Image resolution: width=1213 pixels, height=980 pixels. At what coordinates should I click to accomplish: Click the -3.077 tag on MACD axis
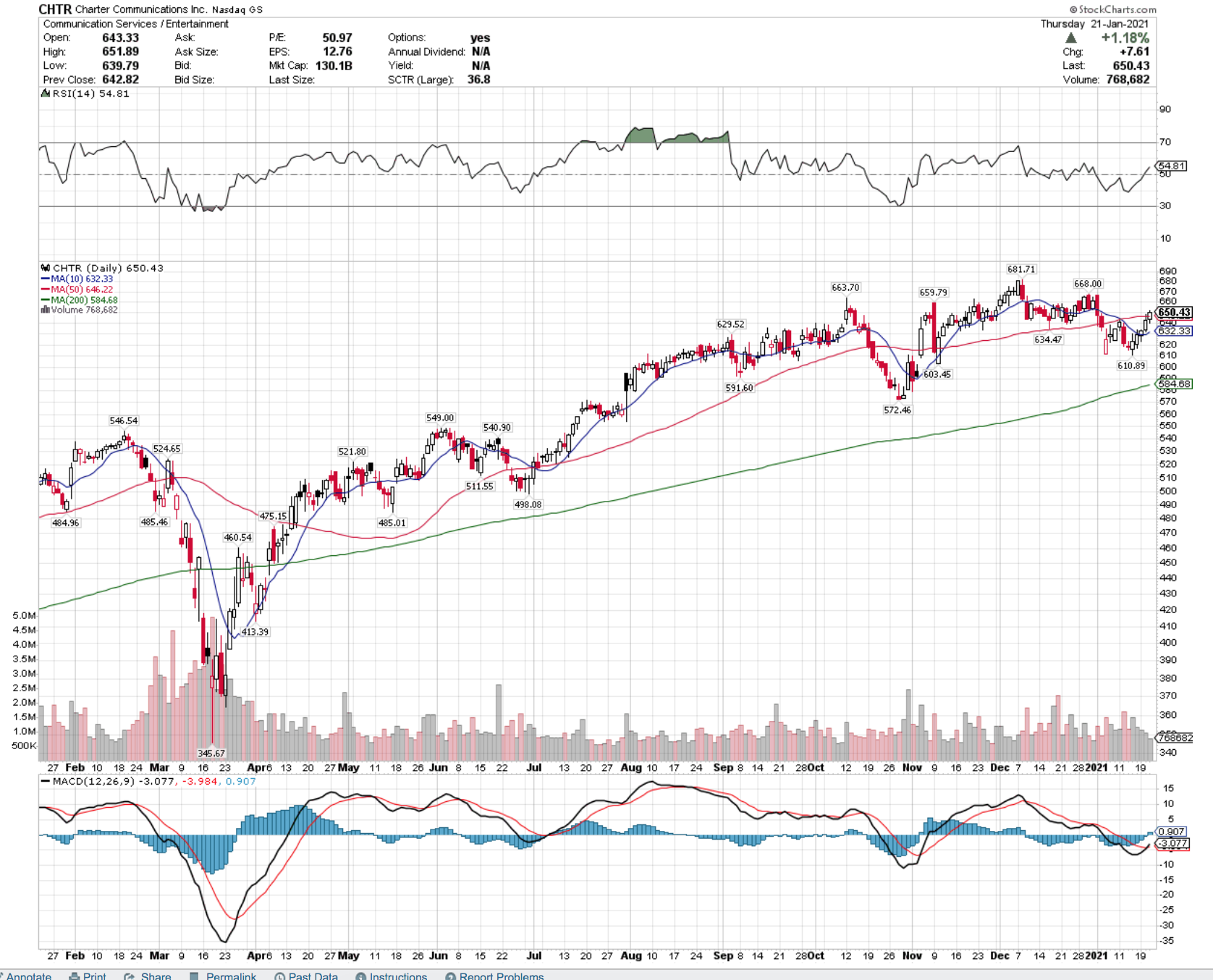pos(1172,843)
